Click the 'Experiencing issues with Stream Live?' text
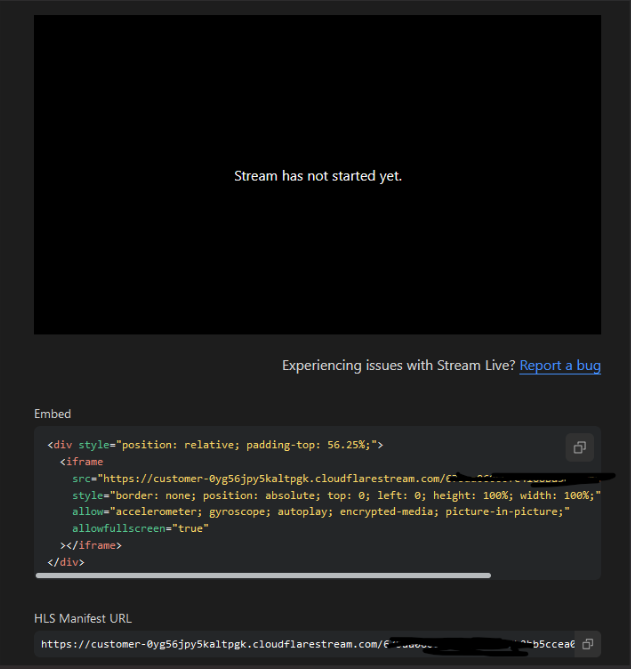The width and height of the screenshot is (631, 669). point(398,366)
